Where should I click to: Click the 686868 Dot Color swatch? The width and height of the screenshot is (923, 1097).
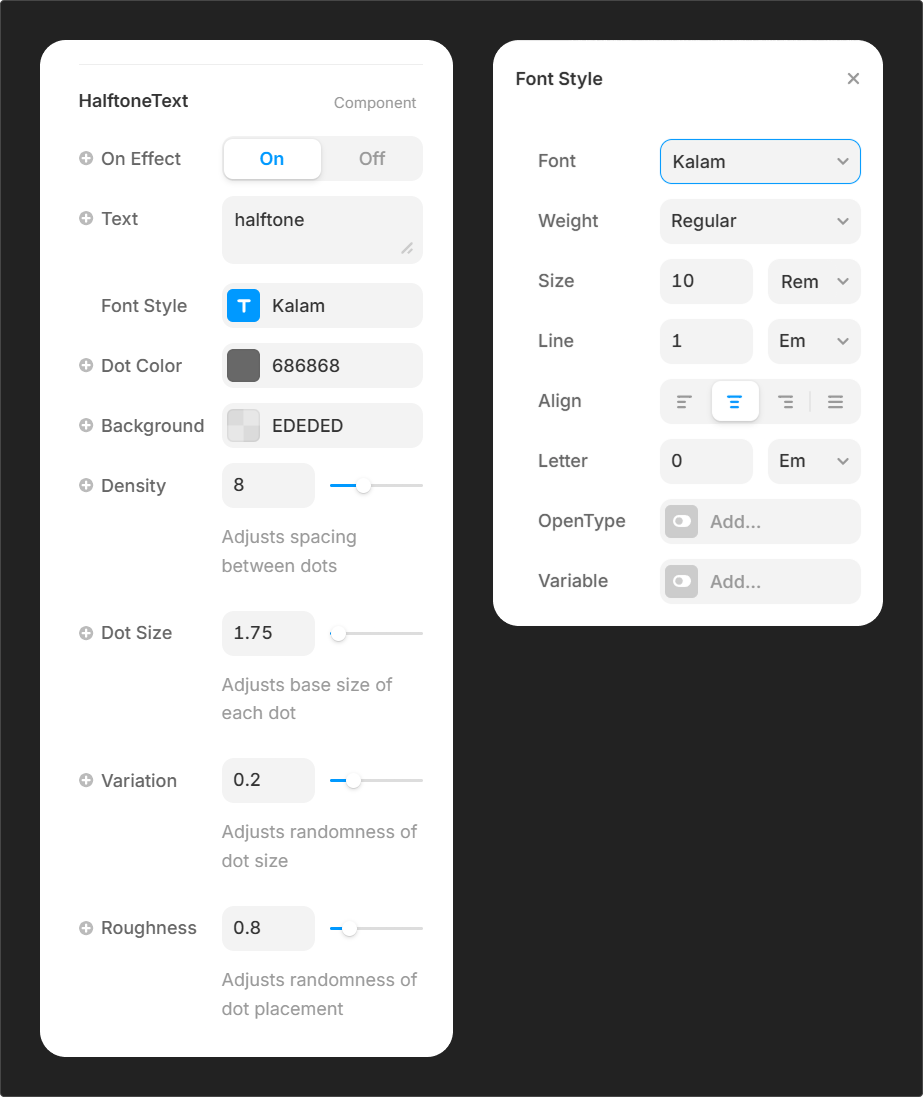coord(243,366)
